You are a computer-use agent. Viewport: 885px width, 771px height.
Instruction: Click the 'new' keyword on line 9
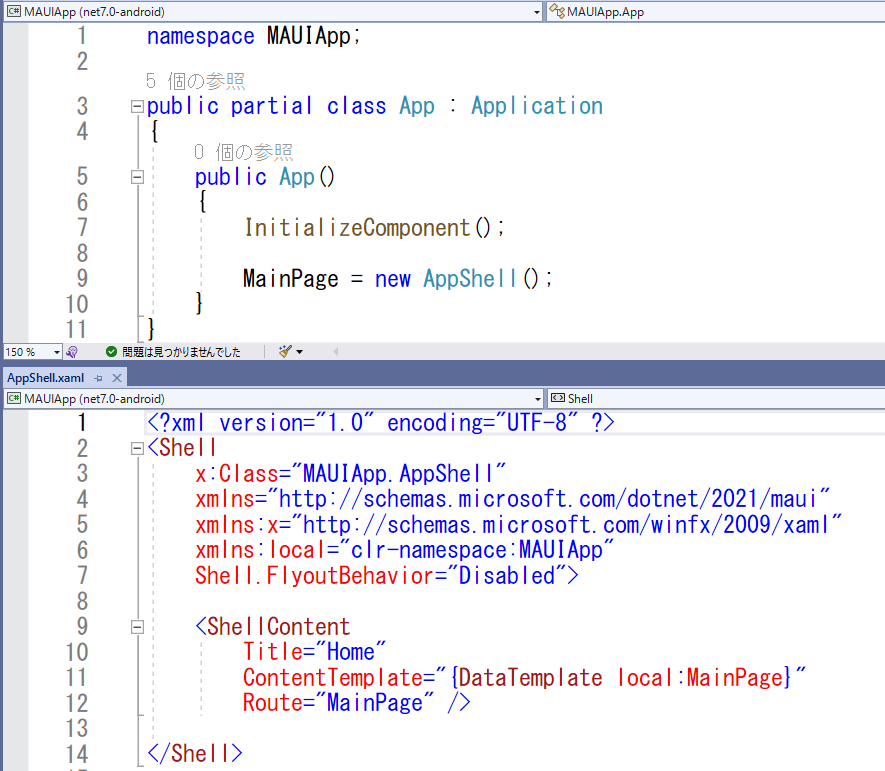pyautogui.click(x=392, y=279)
